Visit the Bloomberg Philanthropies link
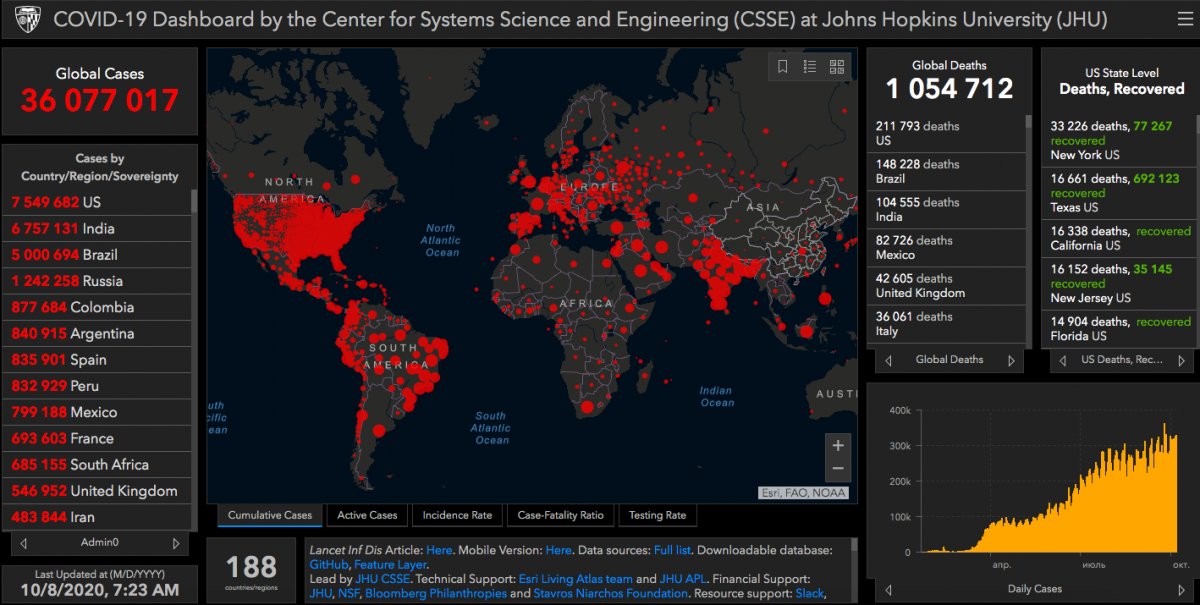The width and height of the screenshot is (1200, 605). pyautogui.click(x=436, y=593)
